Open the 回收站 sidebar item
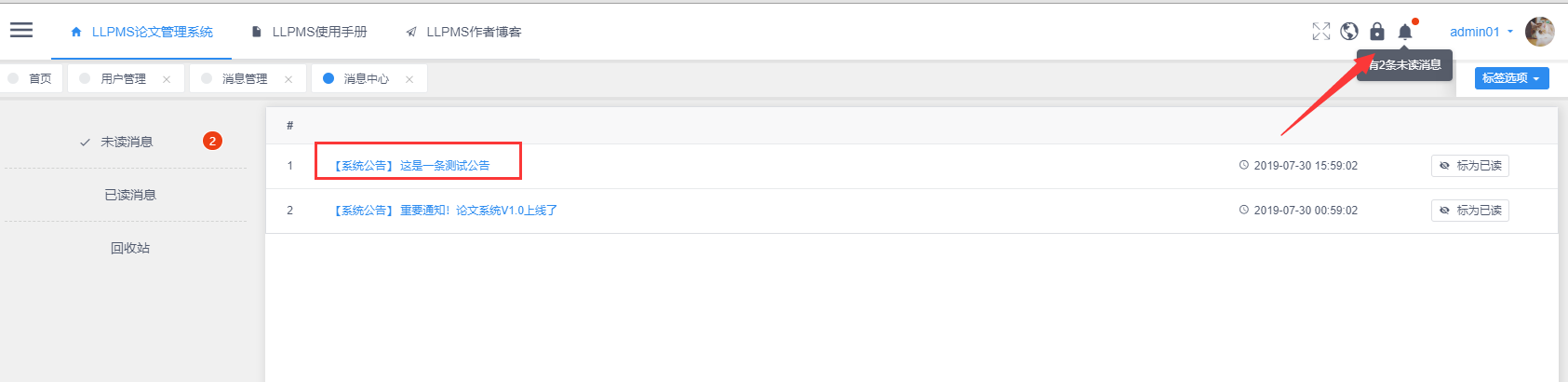The width and height of the screenshot is (1568, 382). click(130, 248)
